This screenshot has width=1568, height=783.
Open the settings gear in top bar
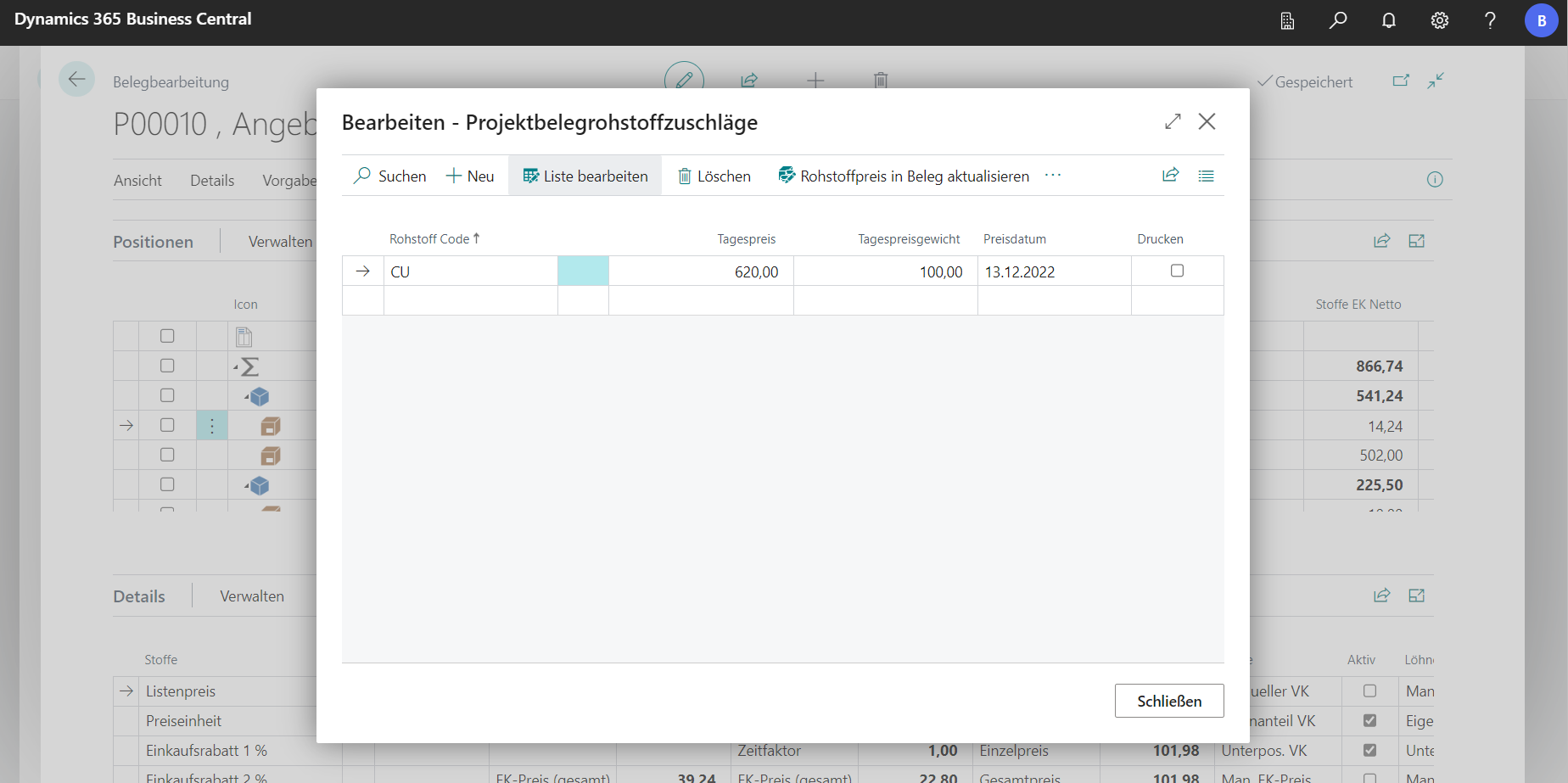1440,20
